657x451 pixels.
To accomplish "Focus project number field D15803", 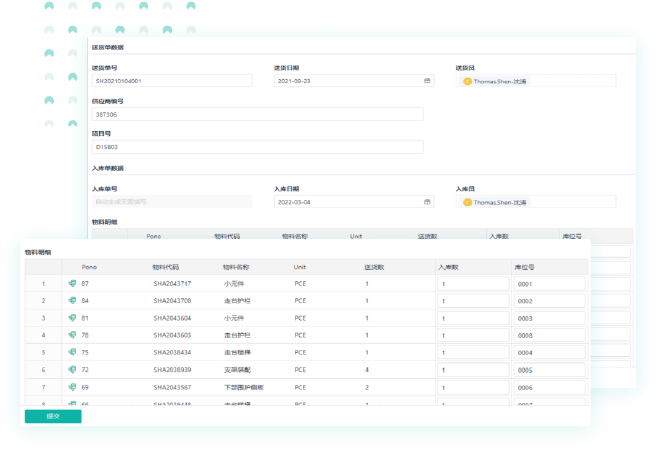I will tap(258, 147).
